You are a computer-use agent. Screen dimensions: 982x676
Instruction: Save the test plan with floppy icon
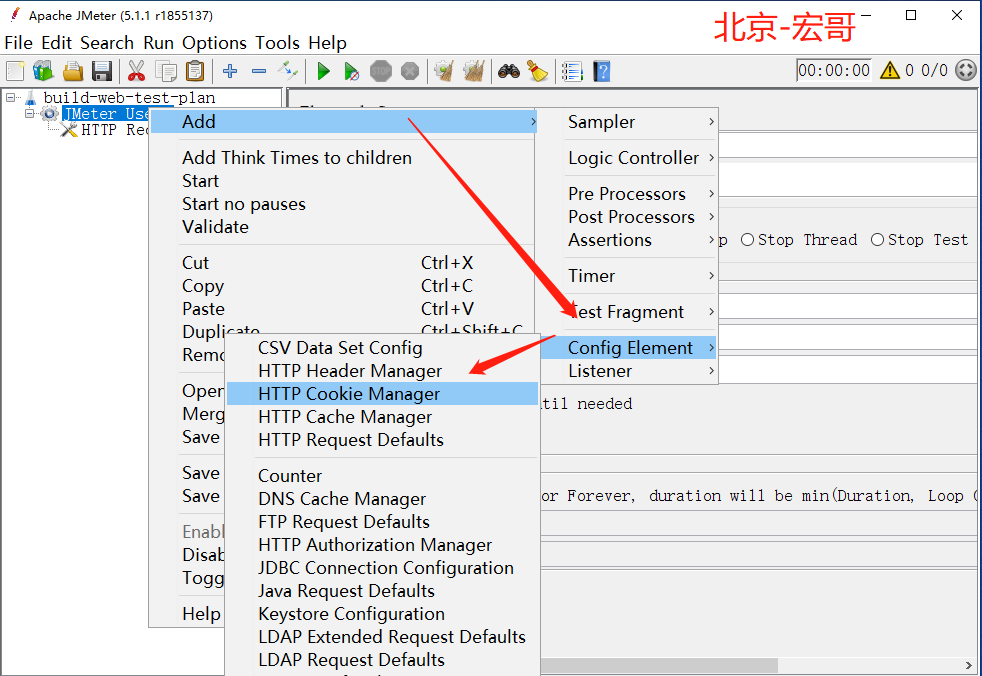tap(102, 71)
